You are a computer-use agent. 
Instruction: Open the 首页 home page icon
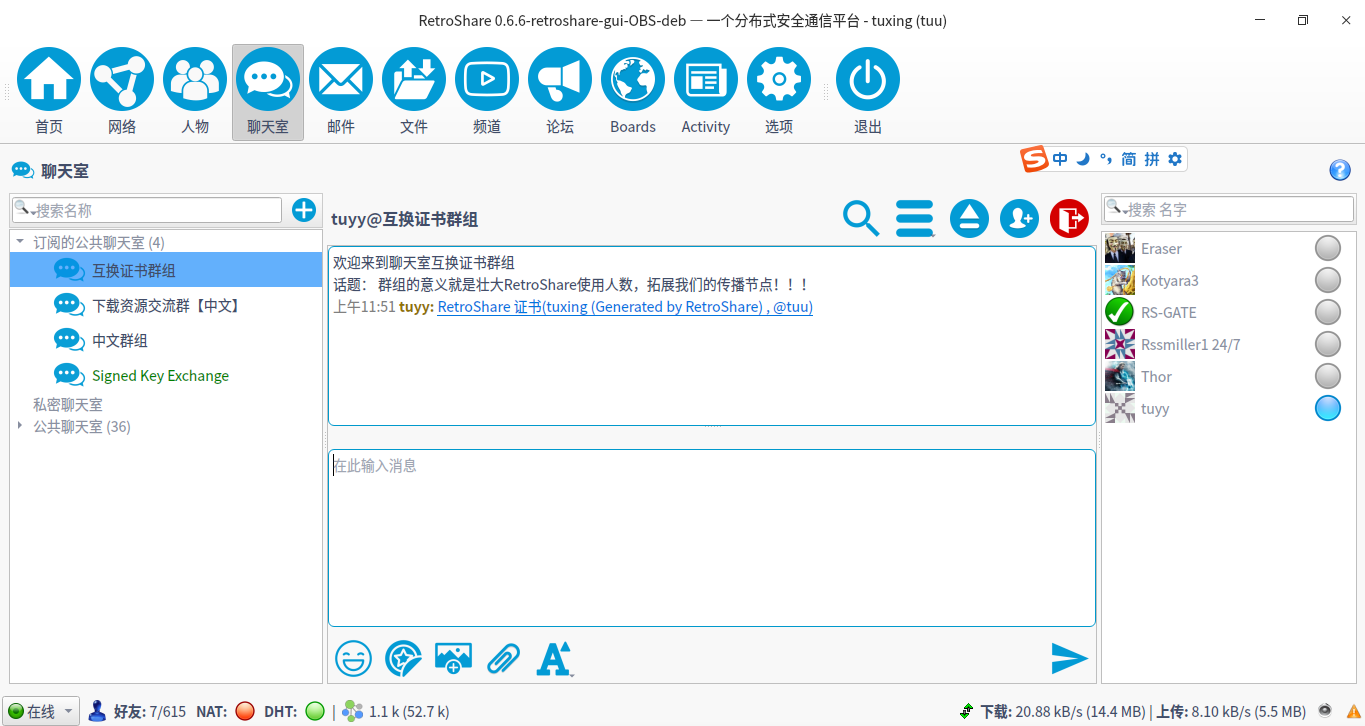(x=49, y=80)
